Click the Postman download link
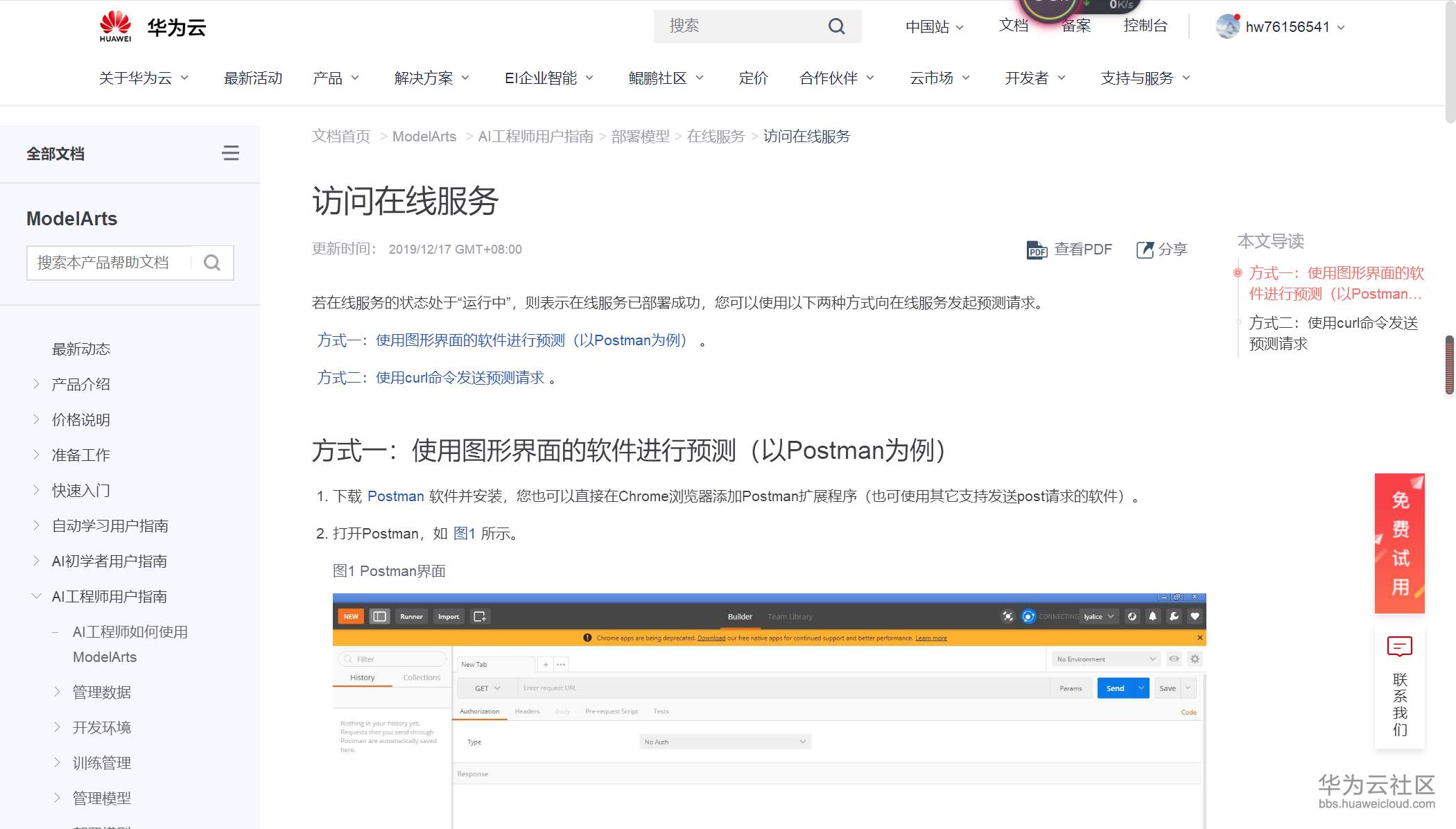The image size is (1456, 829). (395, 496)
